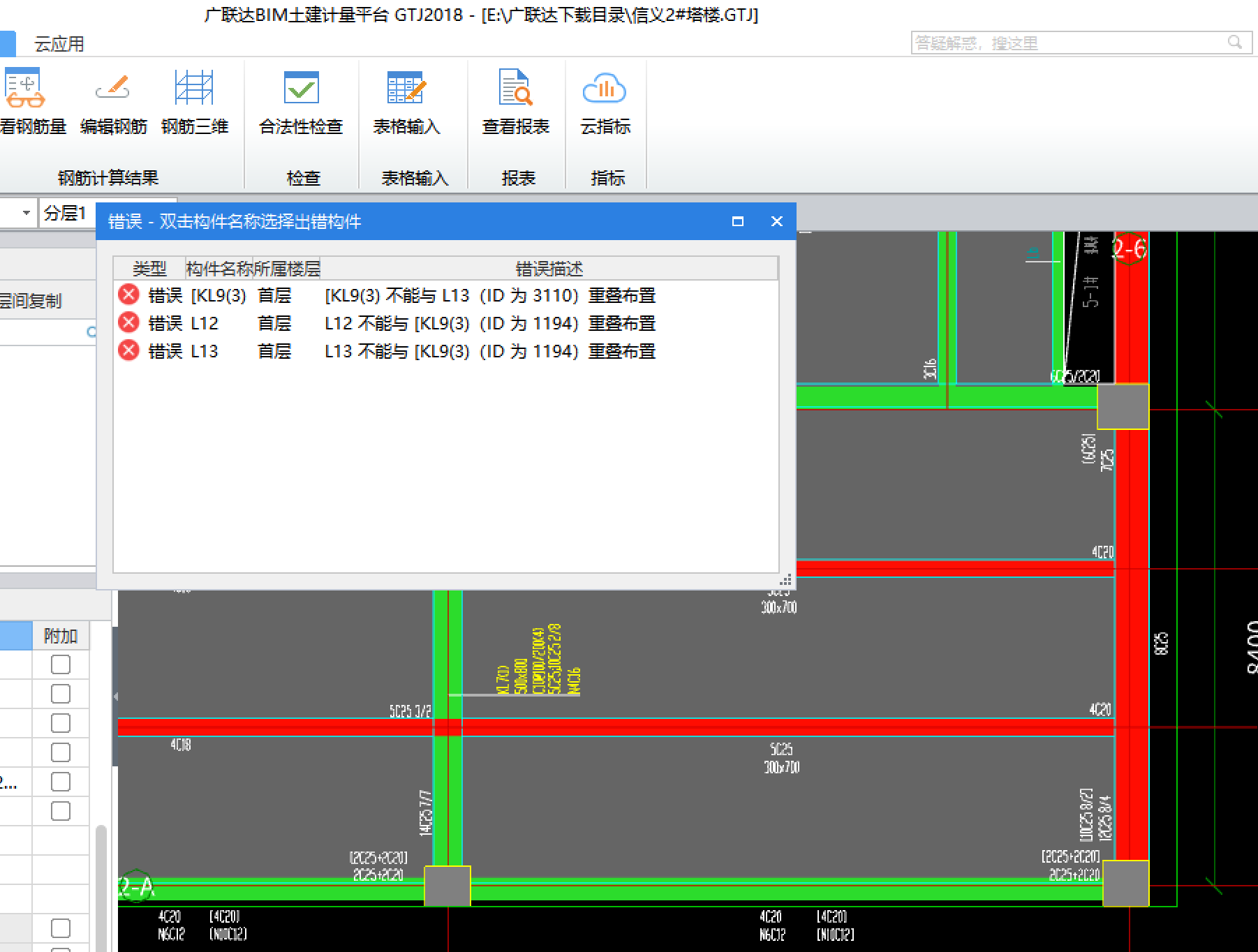Check the third checkbox under 附加
Screen dimensions: 1258x952
click(x=61, y=723)
